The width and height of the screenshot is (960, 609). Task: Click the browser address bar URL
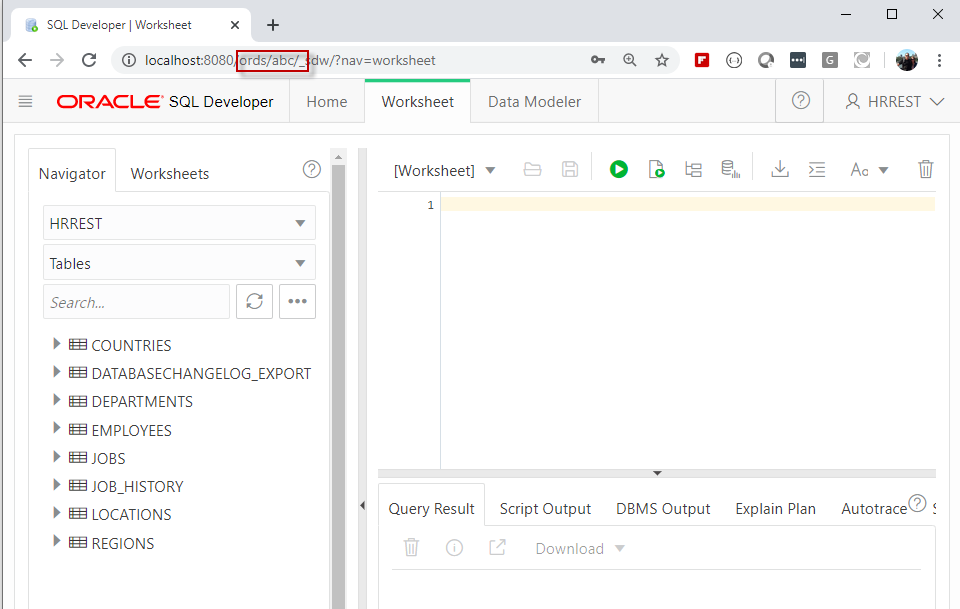tap(290, 60)
